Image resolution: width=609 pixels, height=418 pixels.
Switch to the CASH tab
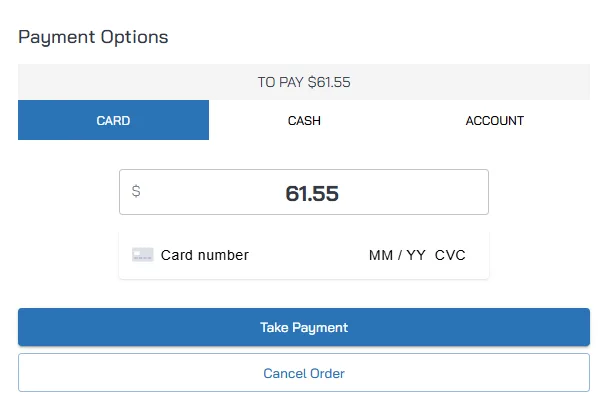pyautogui.click(x=304, y=121)
